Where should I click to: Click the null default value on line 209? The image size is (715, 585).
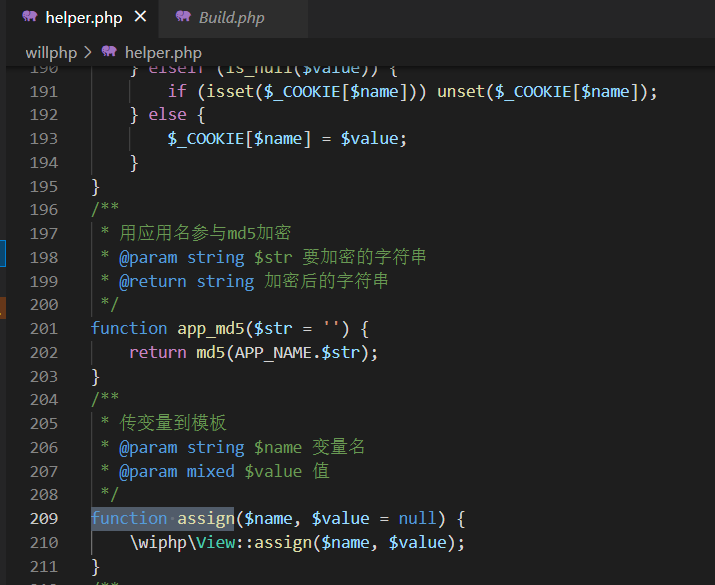pyautogui.click(x=417, y=518)
